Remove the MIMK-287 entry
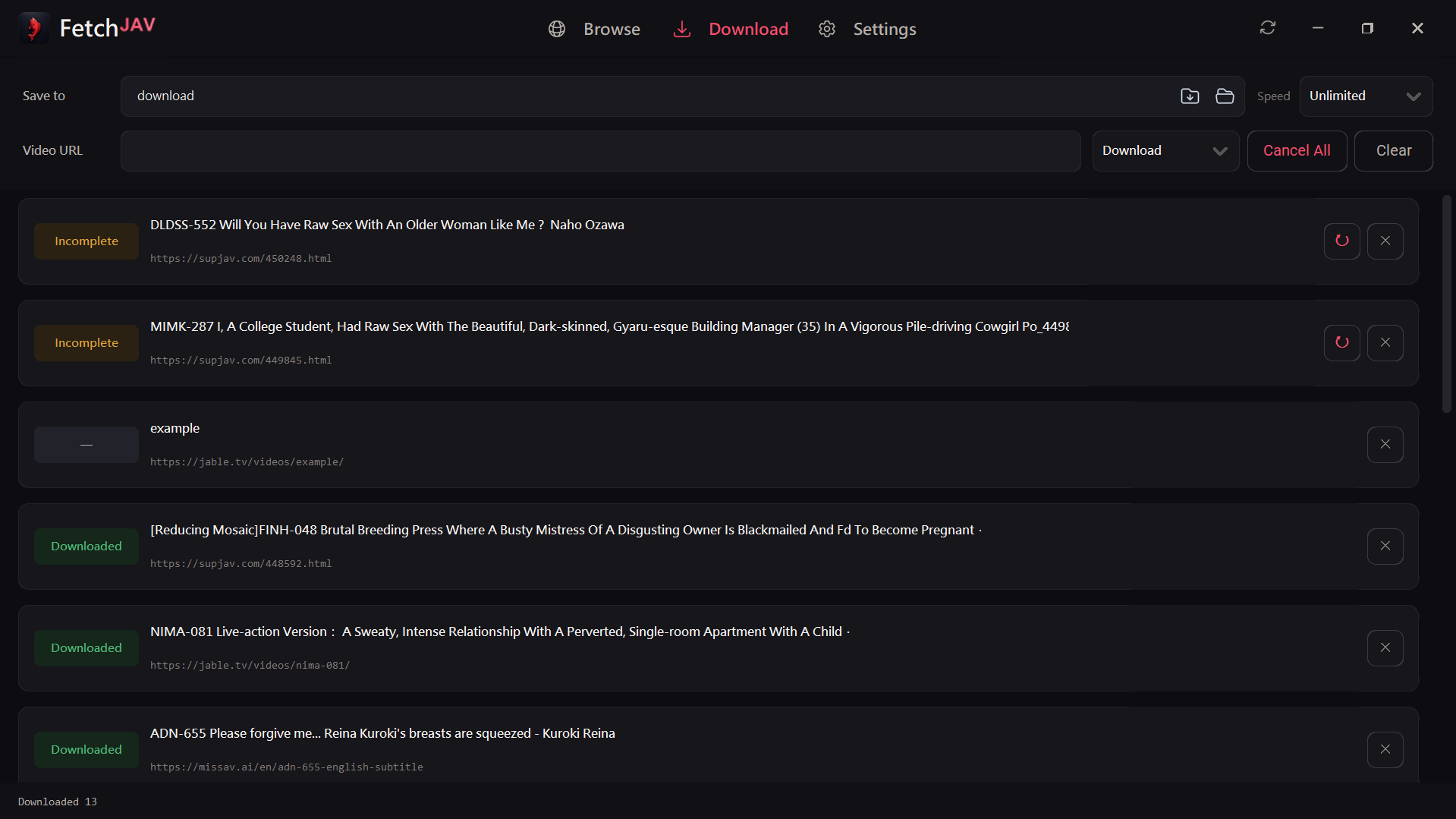Screen dimensions: 1456x819 pos(1385,343)
